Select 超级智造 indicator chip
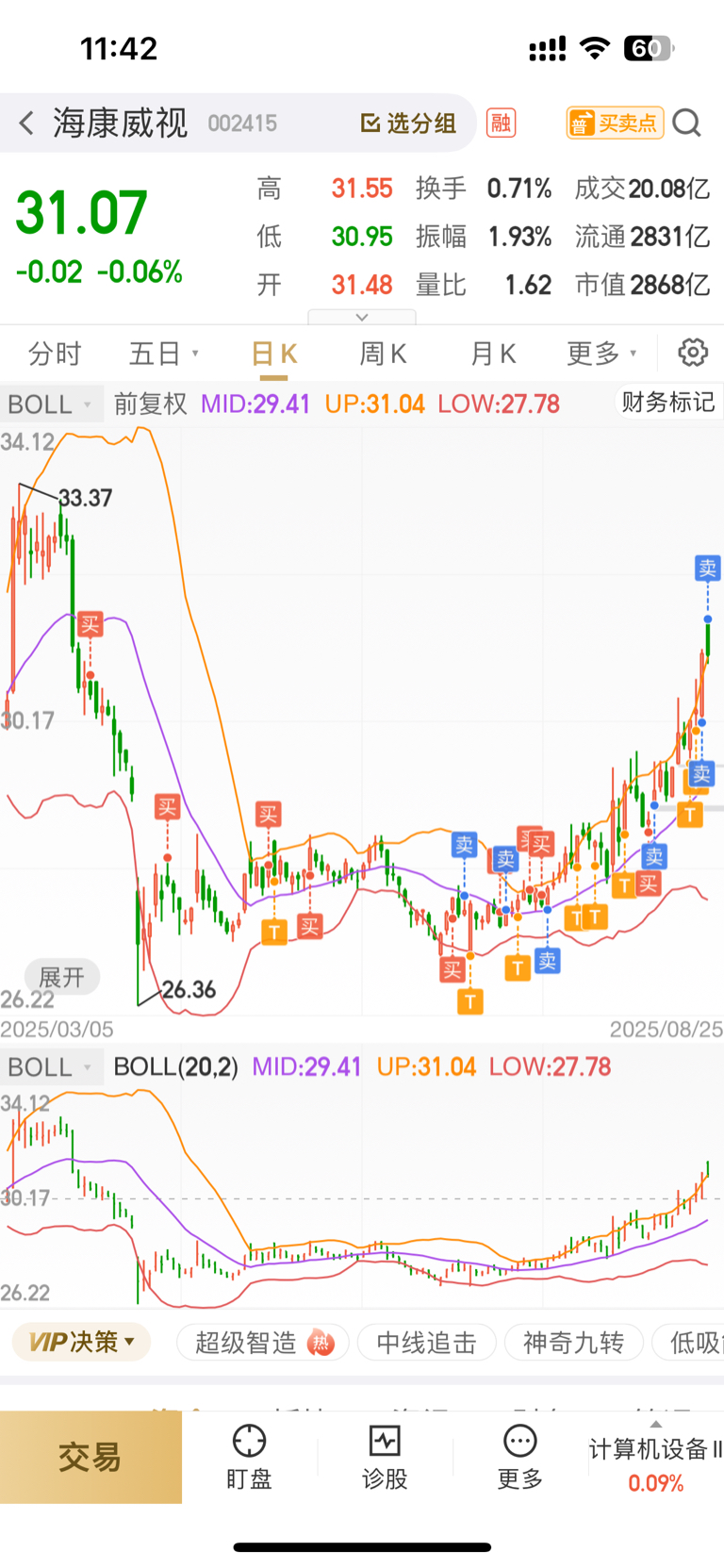This screenshot has height=1568, width=724. (x=263, y=1343)
